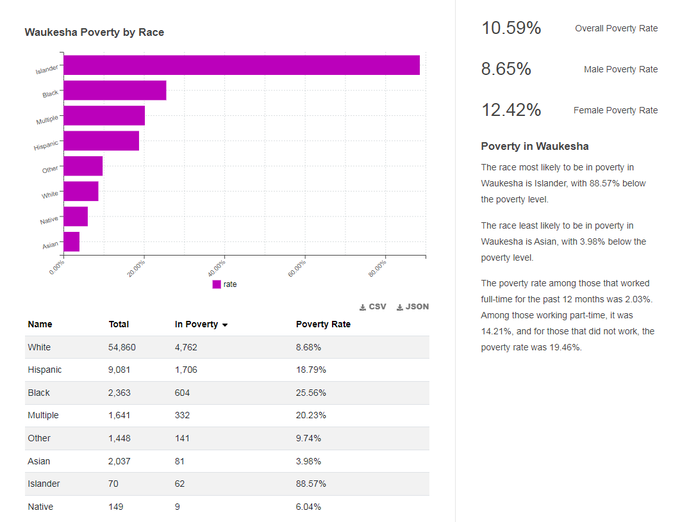680x522 pixels.
Task: Select the Black bar in chart
Action: pos(115,91)
